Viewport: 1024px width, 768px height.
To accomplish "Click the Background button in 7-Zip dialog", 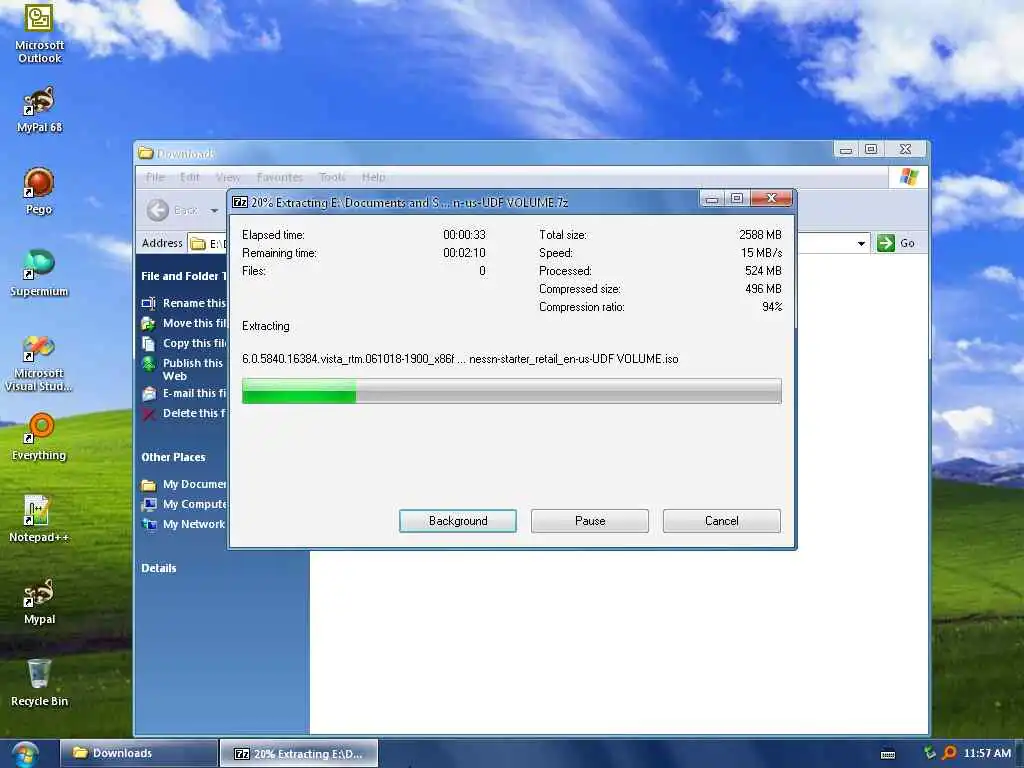I will tap(458, 521).
